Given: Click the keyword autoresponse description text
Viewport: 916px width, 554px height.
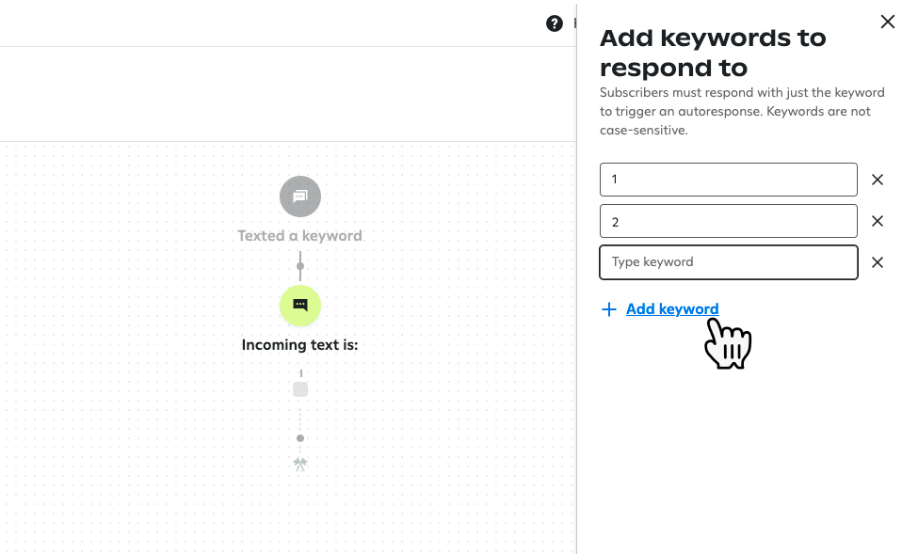Looking at the screenshot, I should [x=742, y=111].
